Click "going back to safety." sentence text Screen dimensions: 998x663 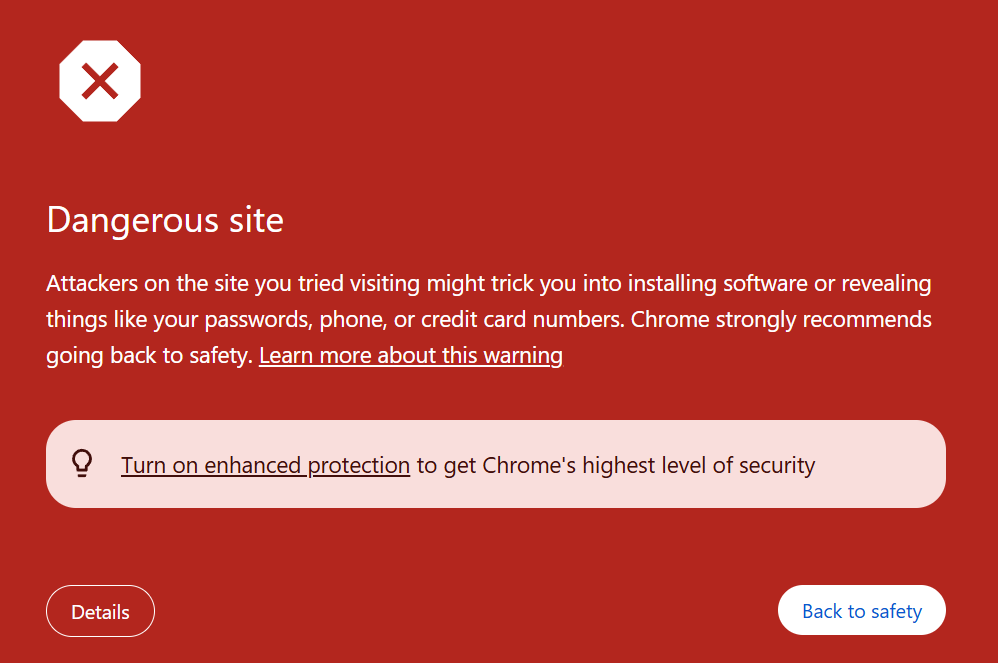pyautogui.click(x=150, y=356)
